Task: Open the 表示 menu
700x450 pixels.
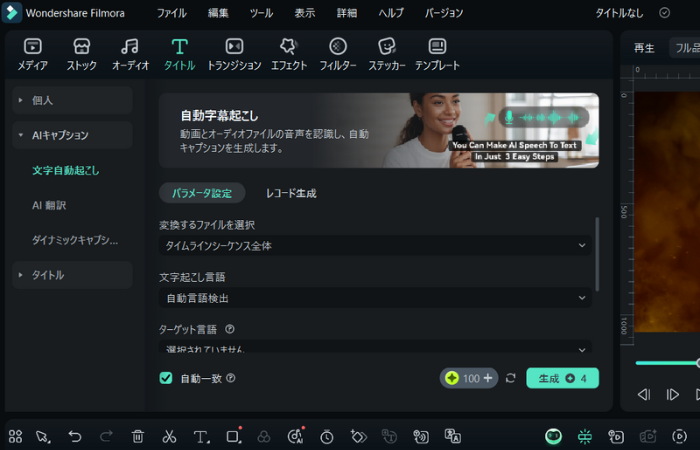Action: coord(304,13)
